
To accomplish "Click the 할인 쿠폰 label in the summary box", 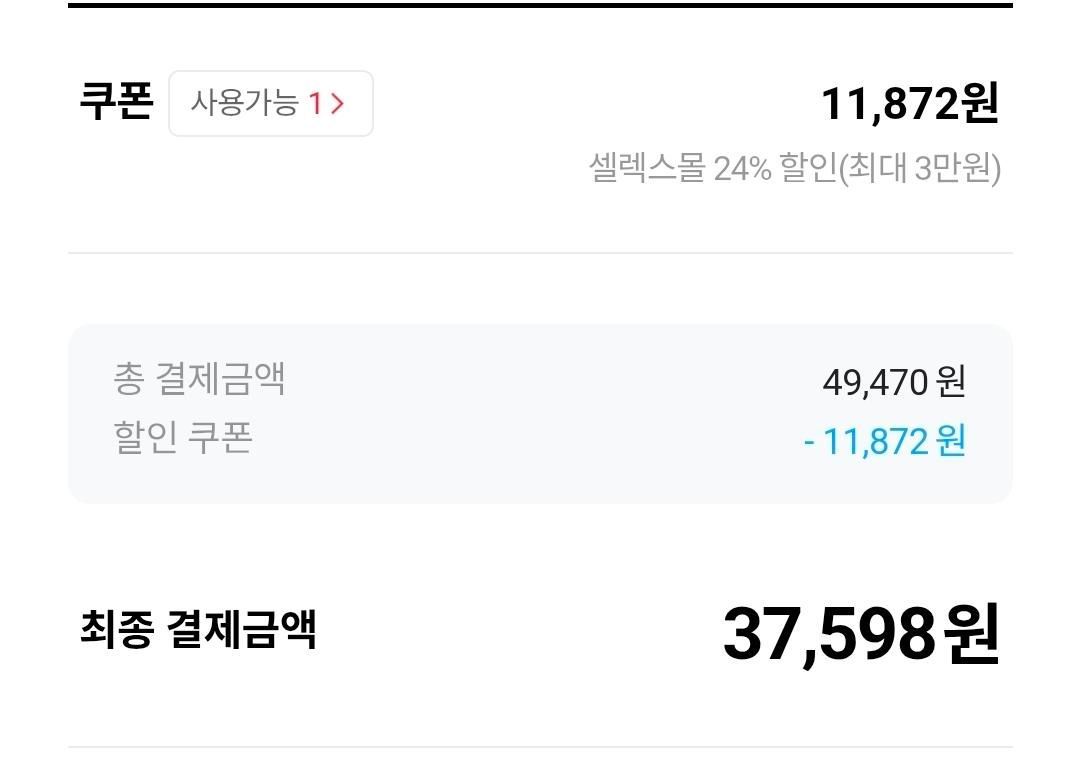I will click(x=182, y=437).
